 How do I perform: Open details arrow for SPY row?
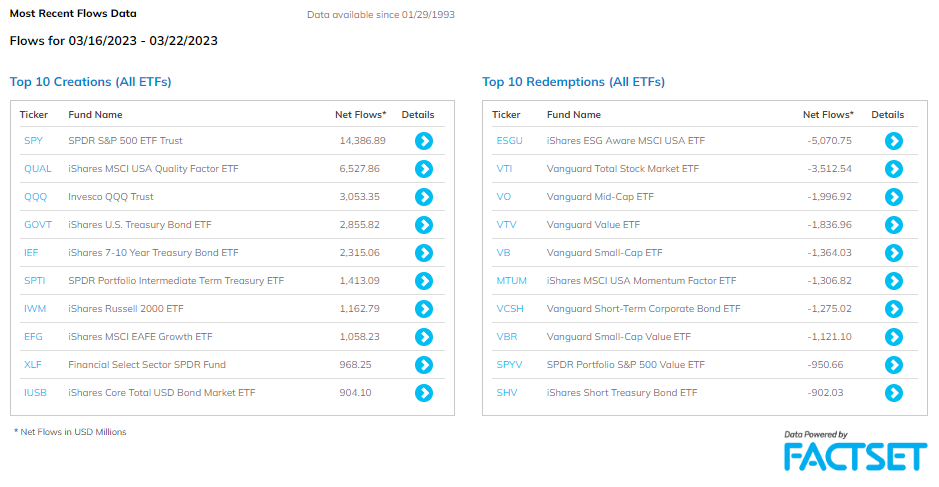tap(424, 141)
